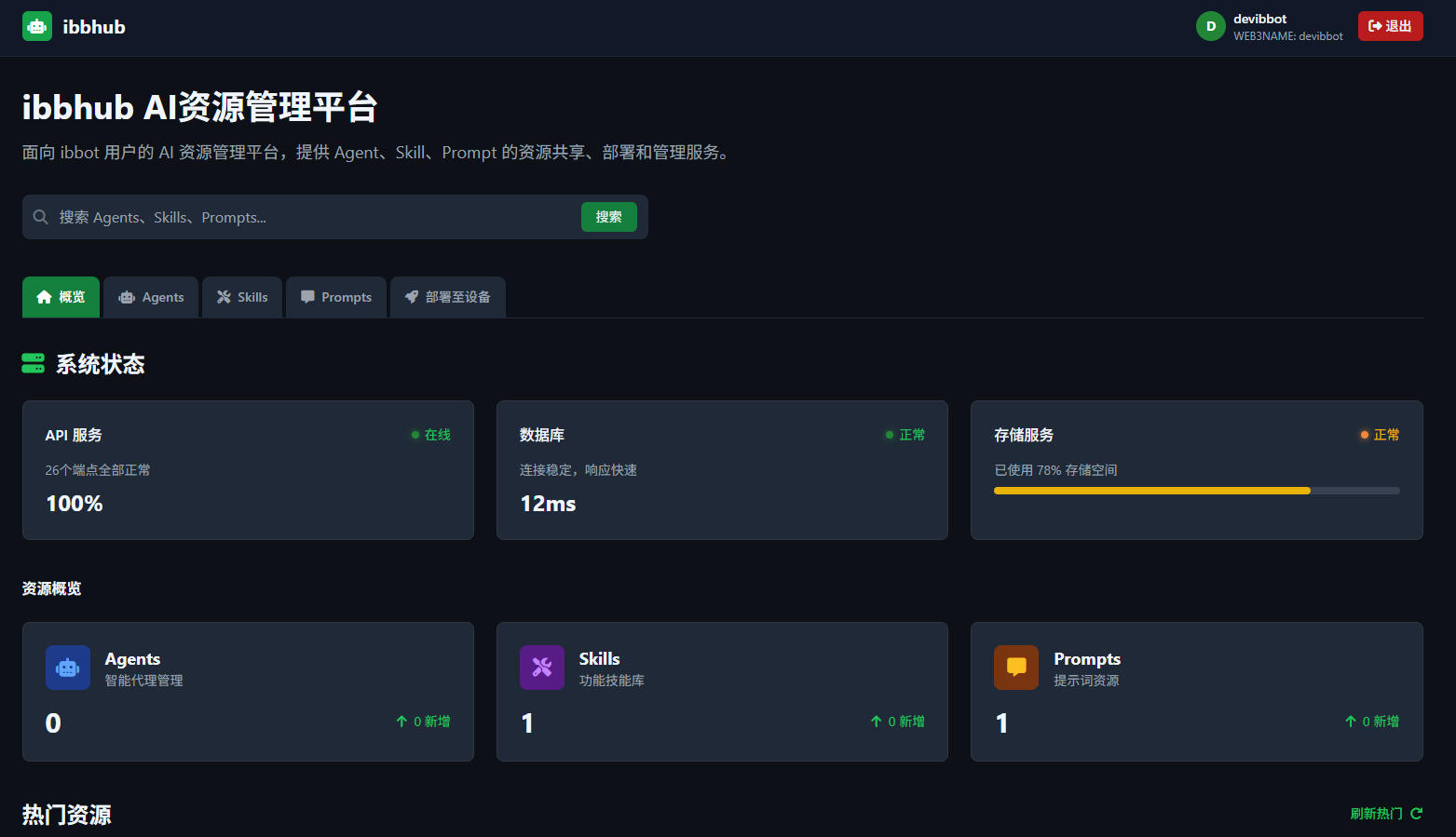Click the red 退出 logout button
Viewport: 1456px width, 837px height.
pyautogui.click(x=1390, y=26)
